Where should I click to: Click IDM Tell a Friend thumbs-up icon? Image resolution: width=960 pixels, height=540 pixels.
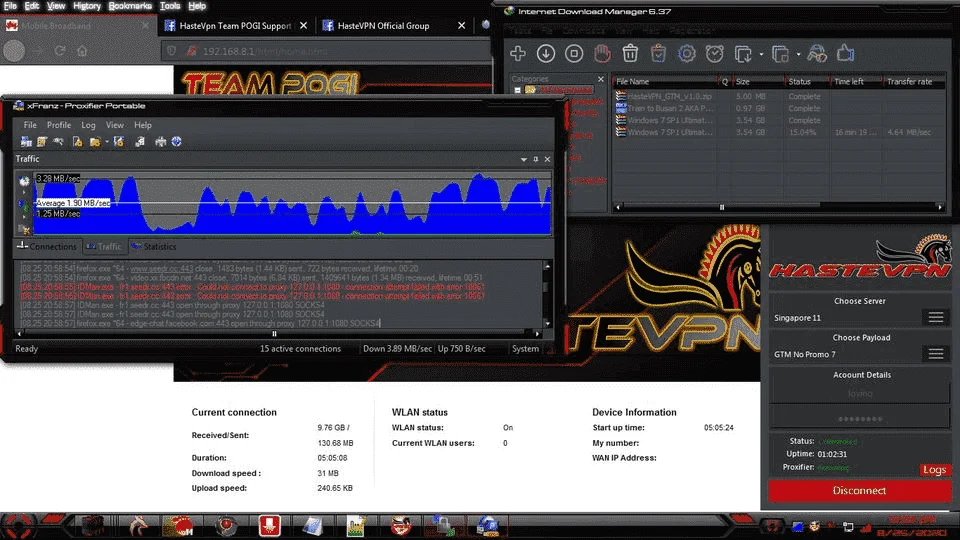coord(846,54)
